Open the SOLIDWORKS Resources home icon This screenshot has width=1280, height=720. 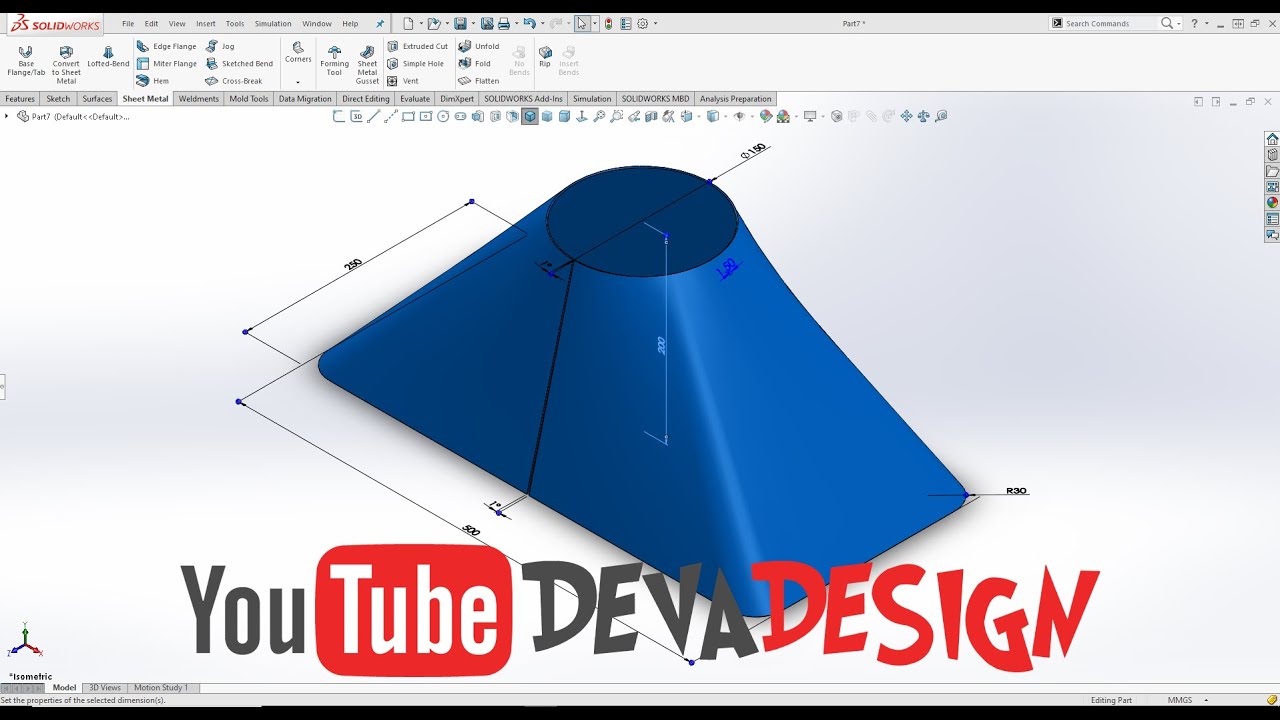pyautogui.click(x=1272, y=139)
